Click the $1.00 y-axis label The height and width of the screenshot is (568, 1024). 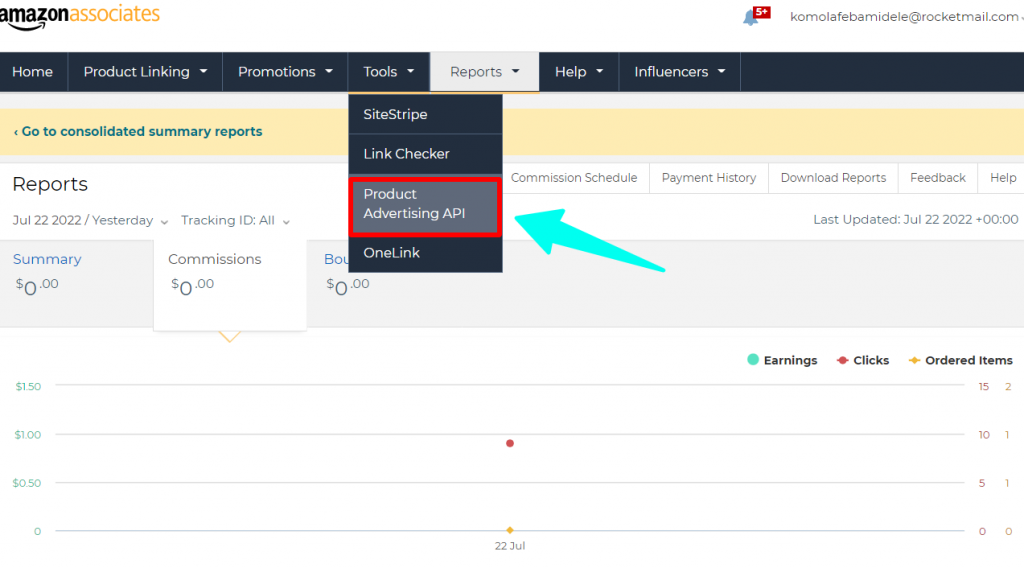pos(27,435)
